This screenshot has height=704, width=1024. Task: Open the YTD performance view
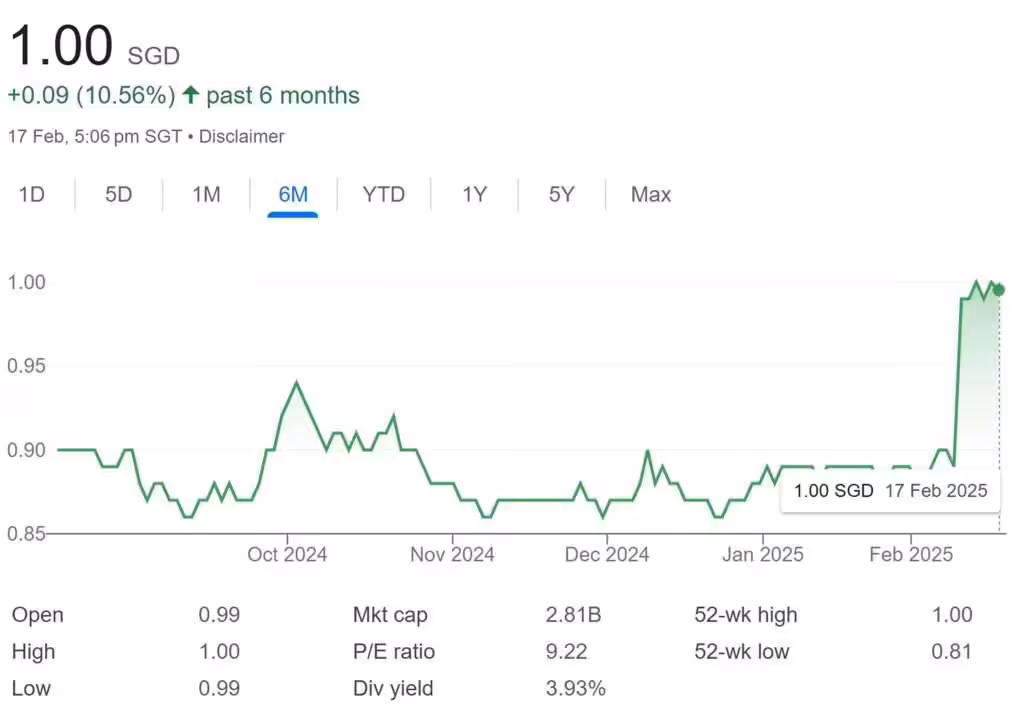(x=382, y=195)
